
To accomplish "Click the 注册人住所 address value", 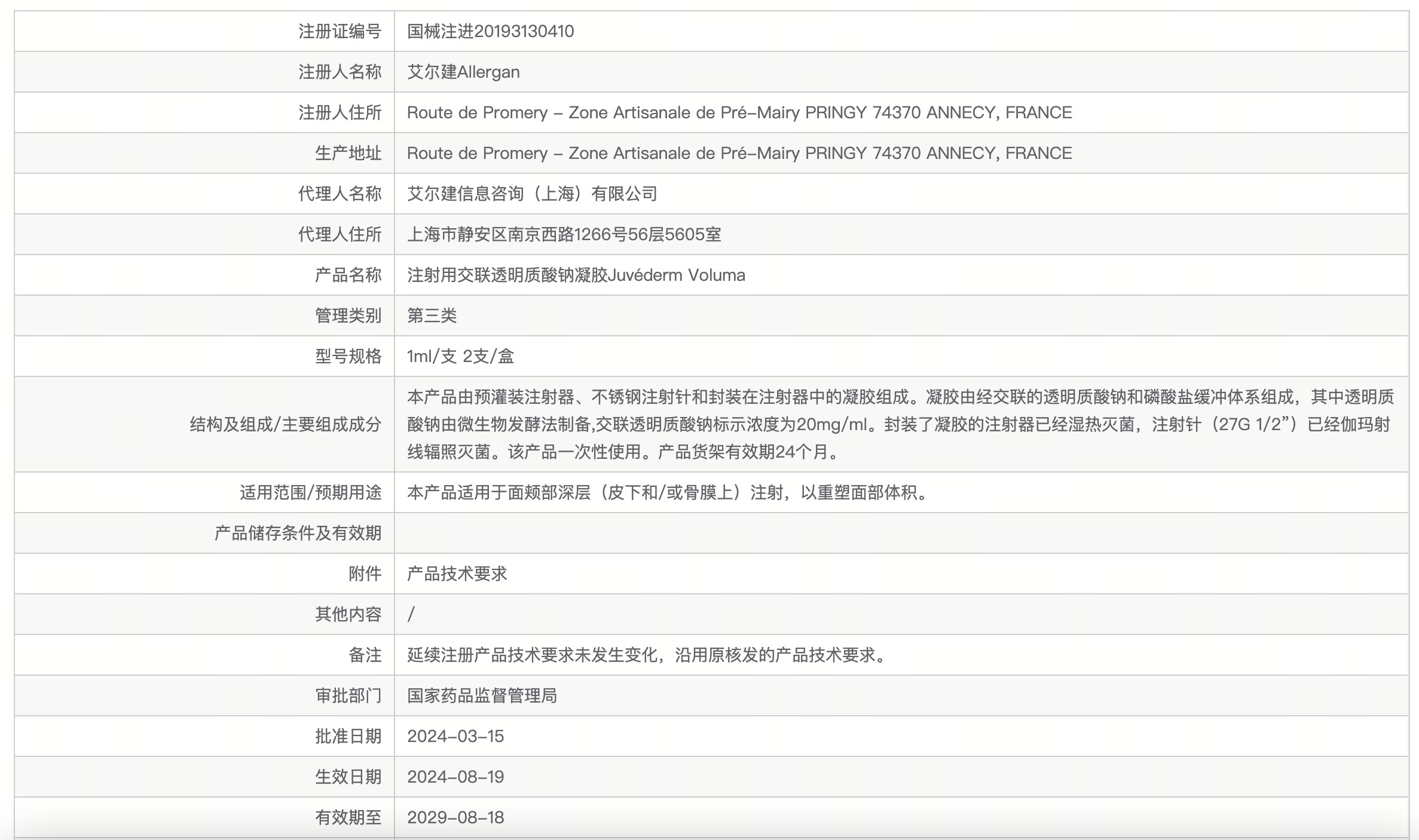I will click(739, 112).
